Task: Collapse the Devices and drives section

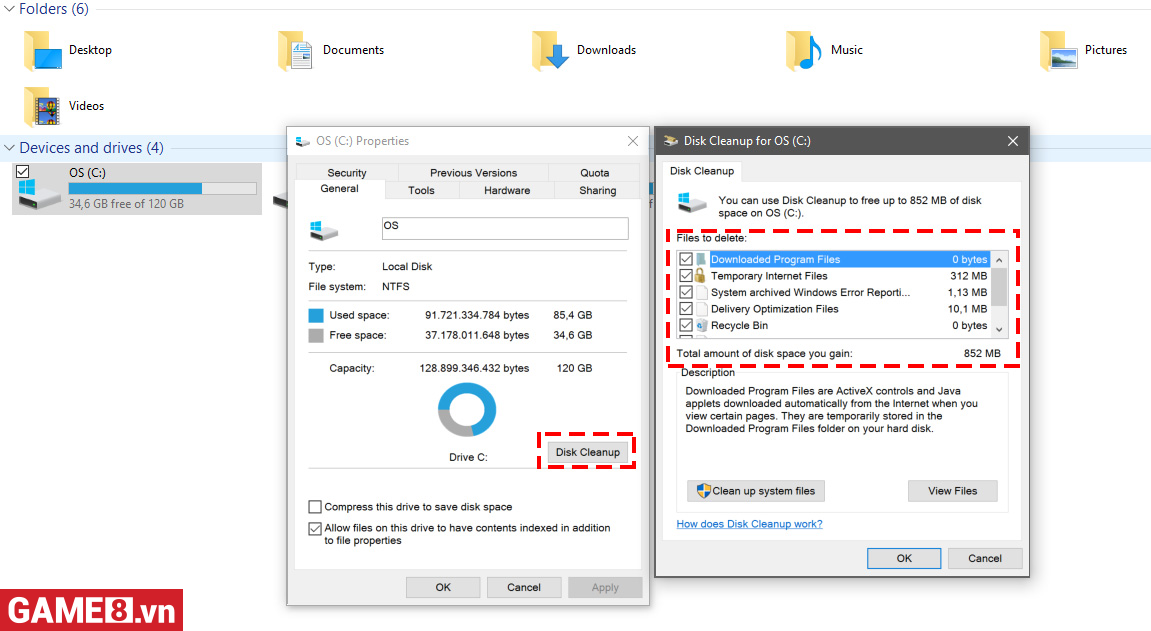Action: pos(9,148)
